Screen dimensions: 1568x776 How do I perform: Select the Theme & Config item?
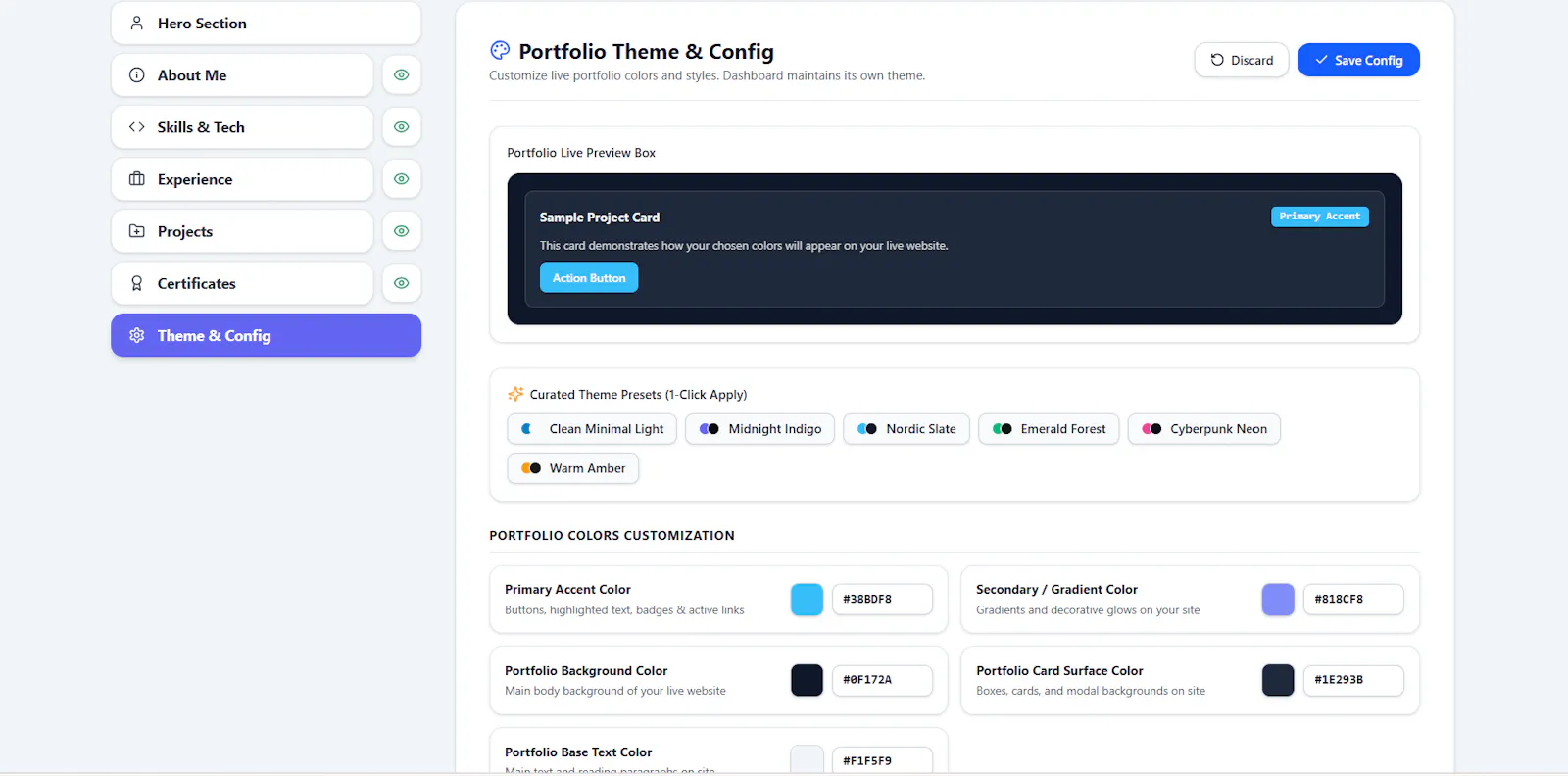point(266,335)
